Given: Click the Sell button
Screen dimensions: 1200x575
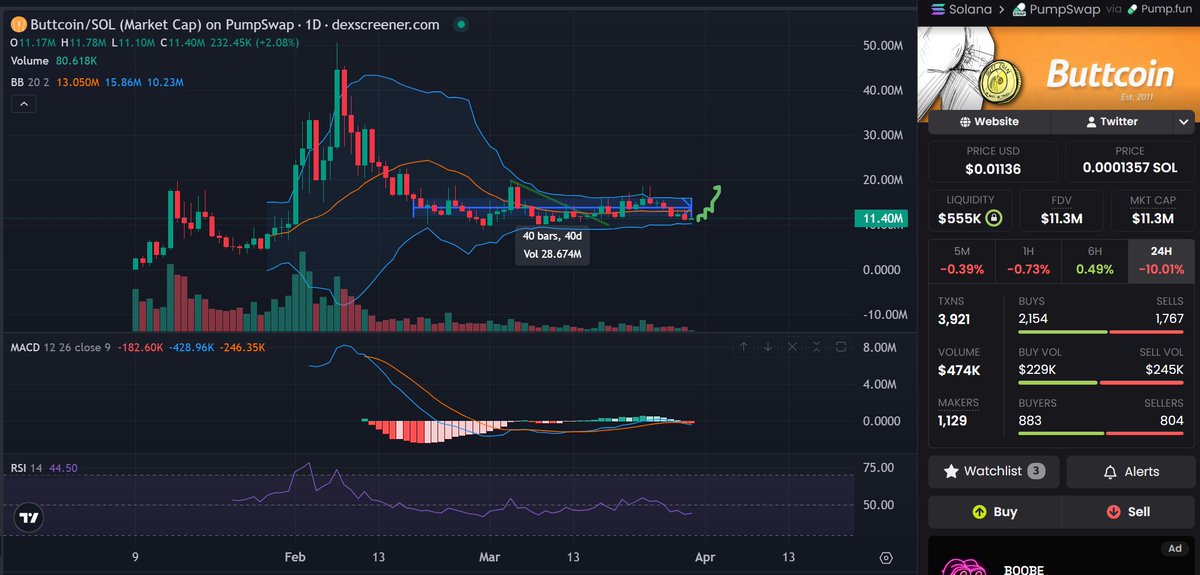Looking at the screenshot, I should 1128,511.
